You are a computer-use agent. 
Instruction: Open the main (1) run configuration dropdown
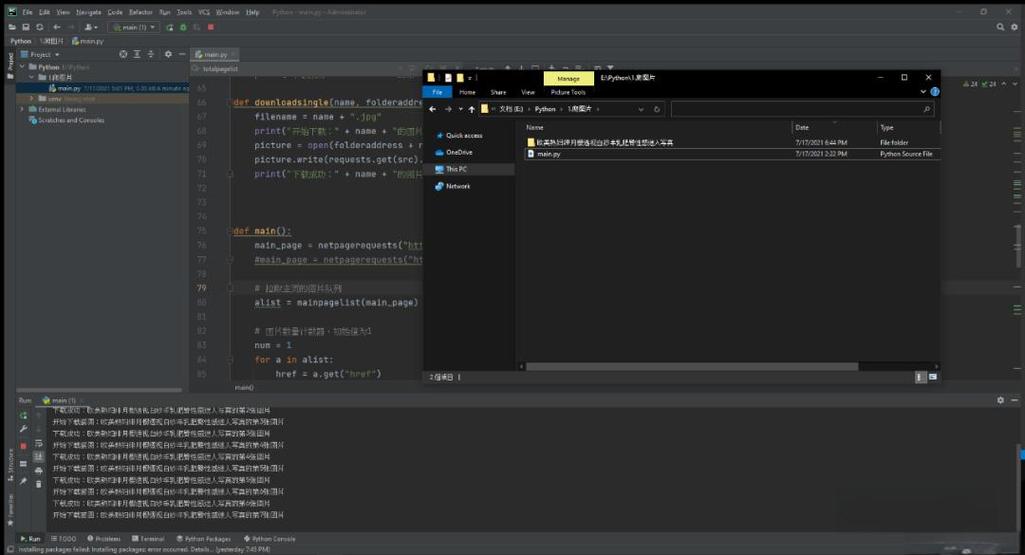133,27
